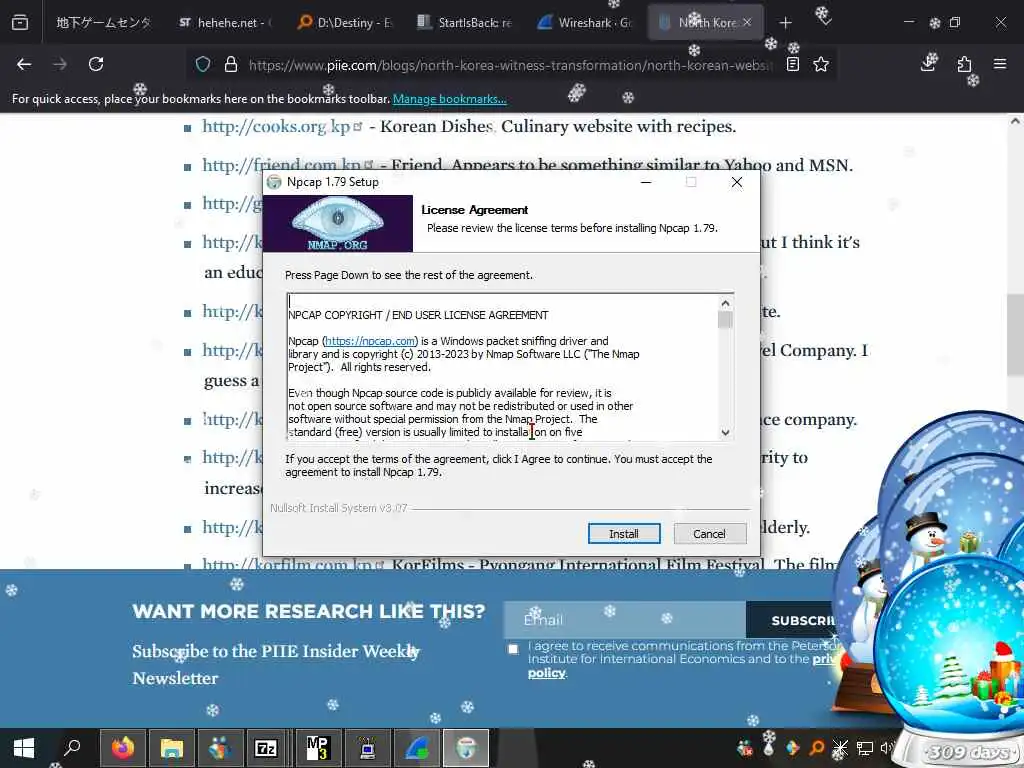Open Firefox's view recent browsing icon

point(20,23)
